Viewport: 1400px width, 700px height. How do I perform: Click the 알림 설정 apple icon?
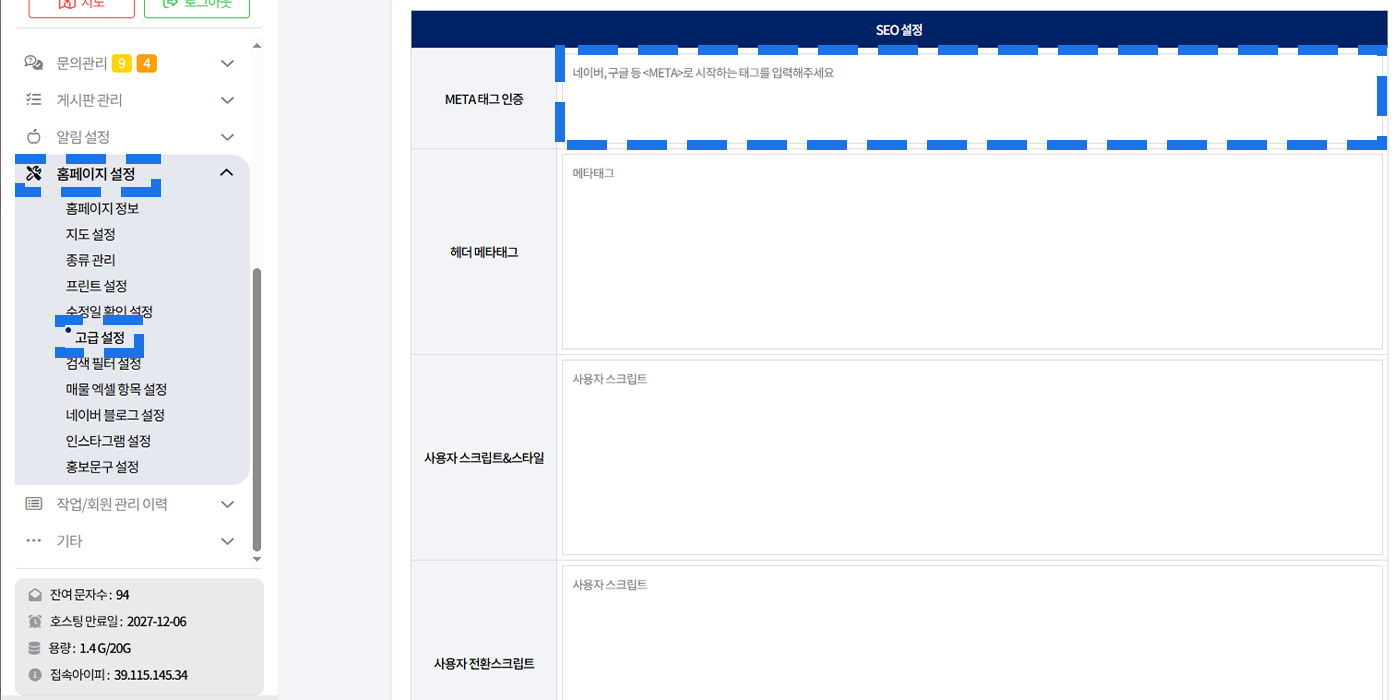click(34, 137)
